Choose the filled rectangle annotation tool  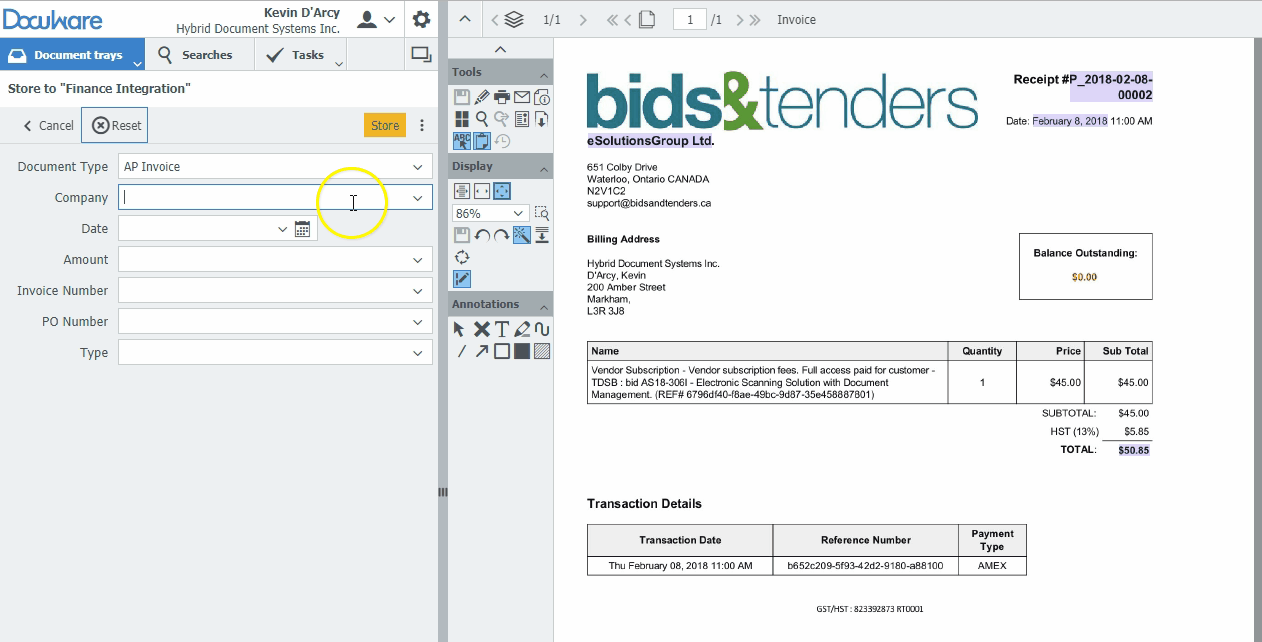pyautogui.click(x=522, y=351)
